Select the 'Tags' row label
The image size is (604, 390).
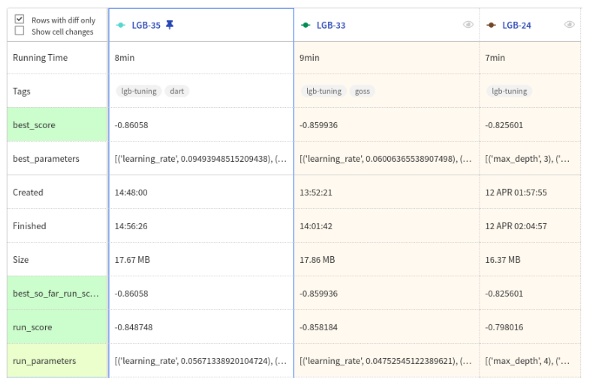point(22,91)
